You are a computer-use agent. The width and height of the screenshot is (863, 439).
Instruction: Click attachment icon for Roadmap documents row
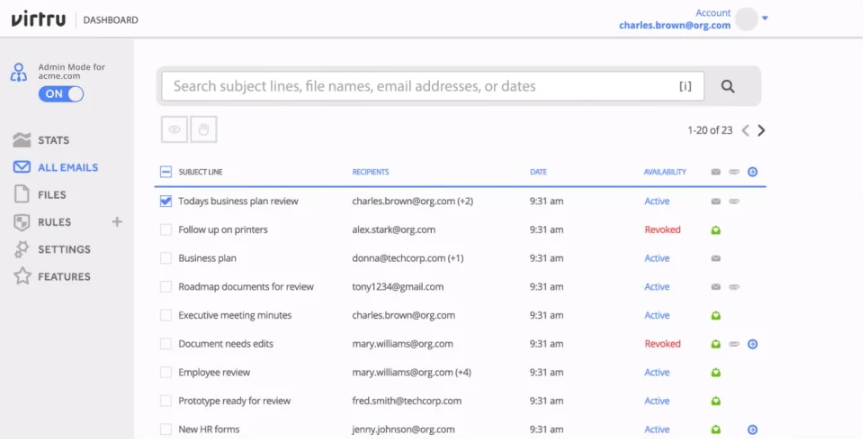[734, 287]
